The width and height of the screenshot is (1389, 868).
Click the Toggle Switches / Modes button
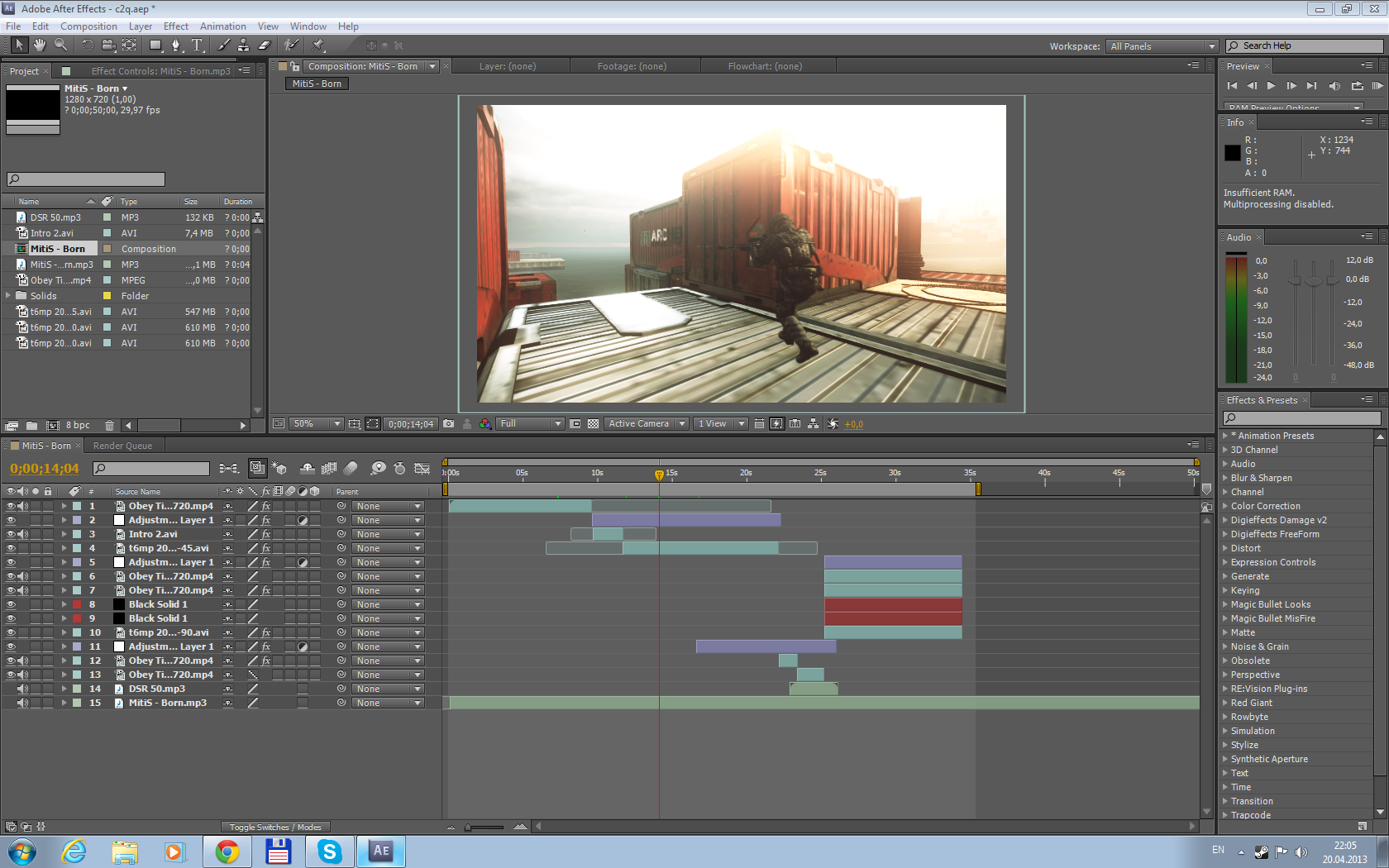pyautogui.click(x=275, y=827)
